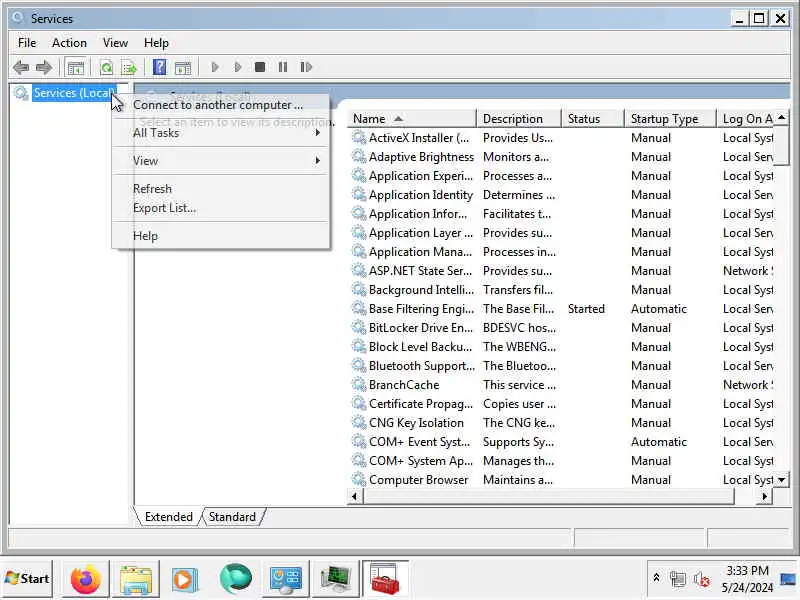Click gear icon of BranchCache service

coord(359,384)
